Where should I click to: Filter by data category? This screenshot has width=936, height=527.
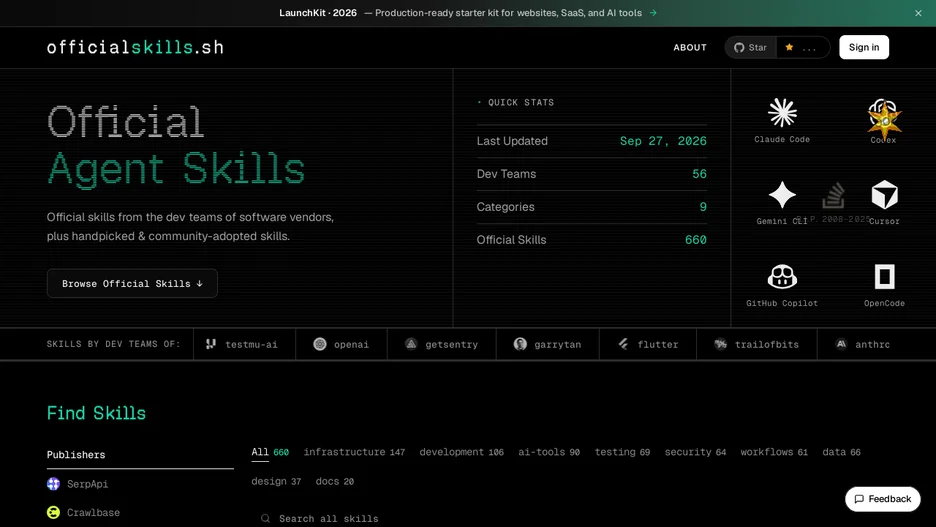[x=841, y=452]
